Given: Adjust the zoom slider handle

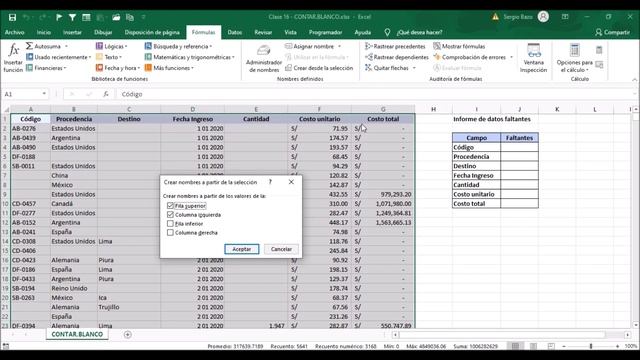Looking at the screenshot, I should [x=591, y=346].
